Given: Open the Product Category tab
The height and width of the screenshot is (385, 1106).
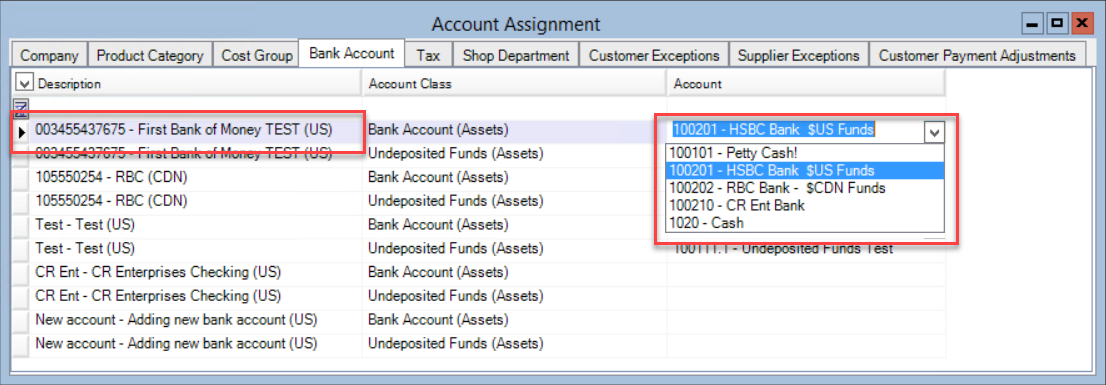Looking at the screenshot, I should tap(150, 55).
